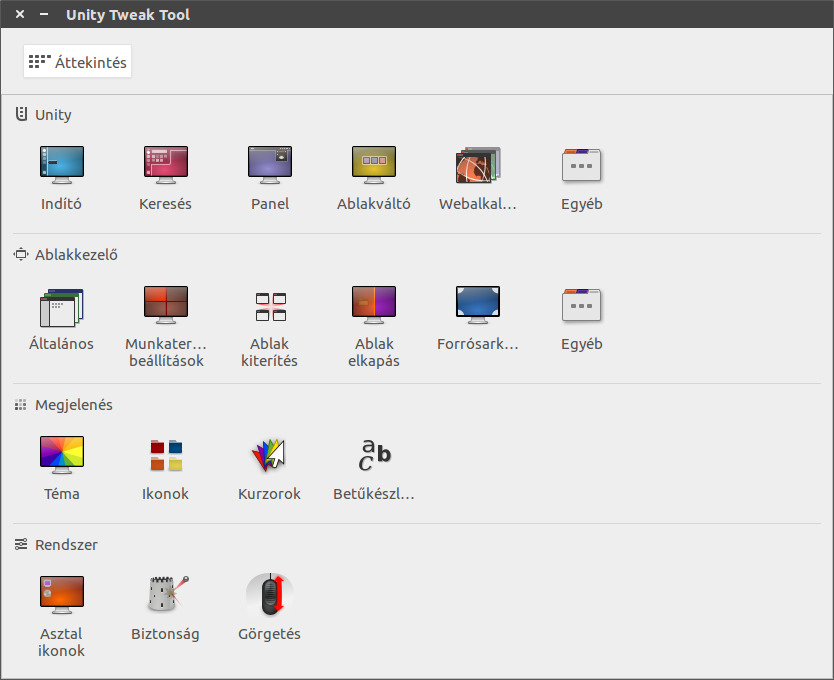Open the Webalkal... web apps settings

[478, 178]
